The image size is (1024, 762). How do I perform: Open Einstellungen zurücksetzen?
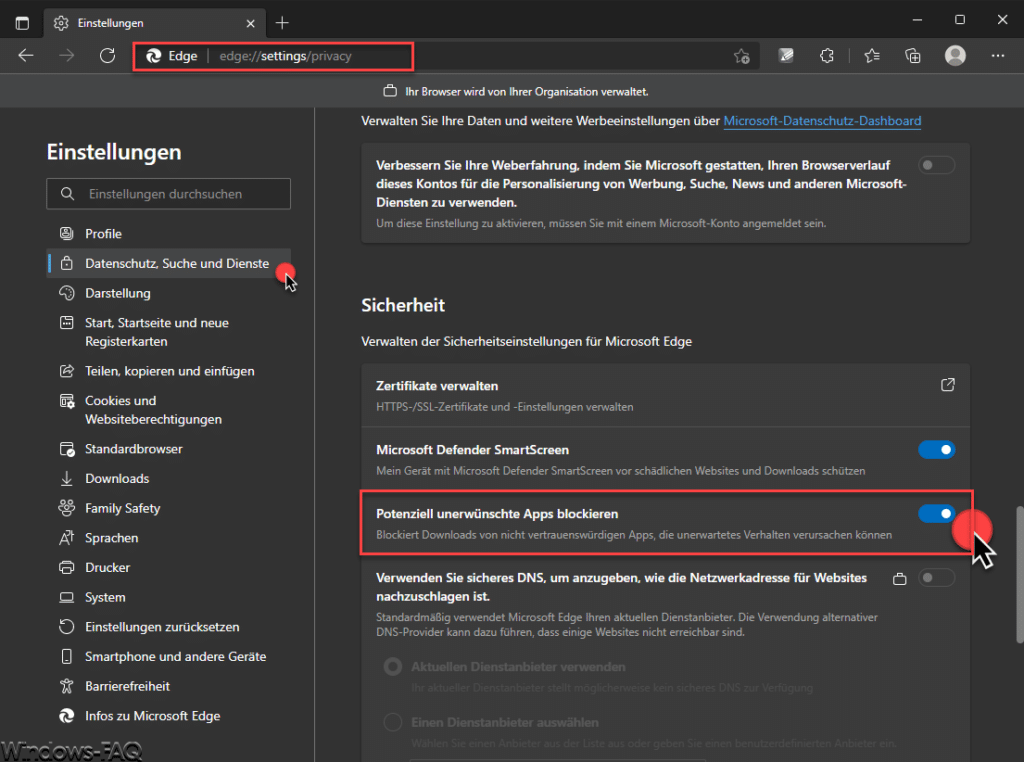pos(168,627)
